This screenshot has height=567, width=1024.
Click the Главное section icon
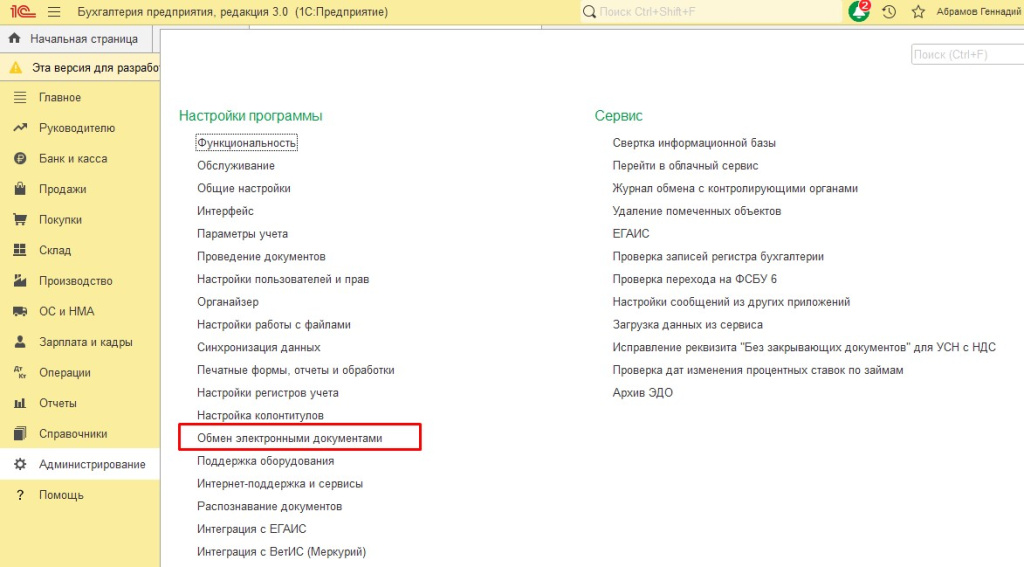20,97
